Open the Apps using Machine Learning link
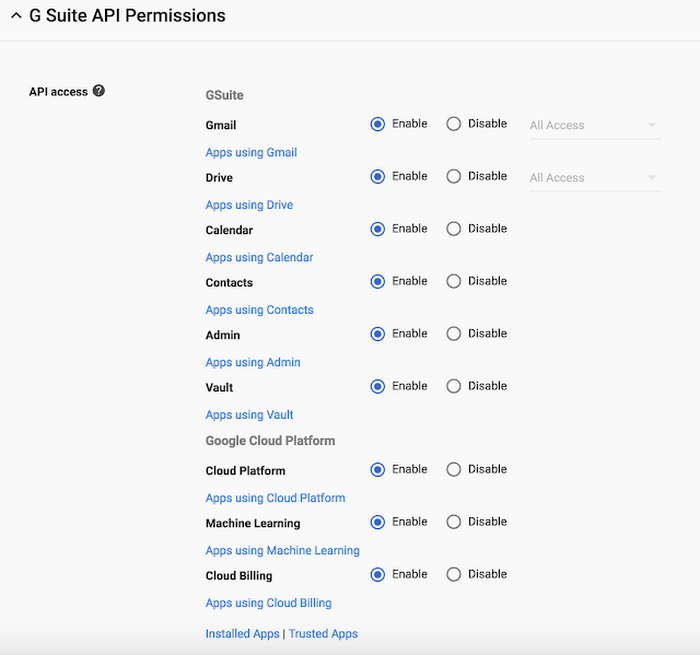Screen dimensions: 700x655 283,551
